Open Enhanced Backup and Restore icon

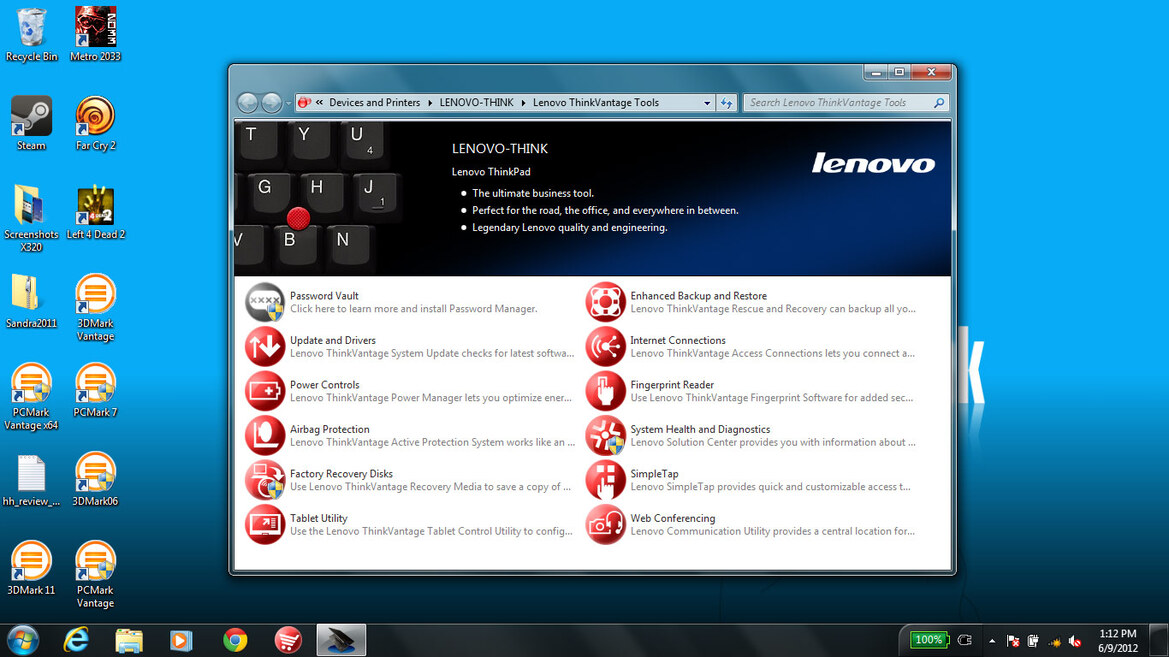605,302
